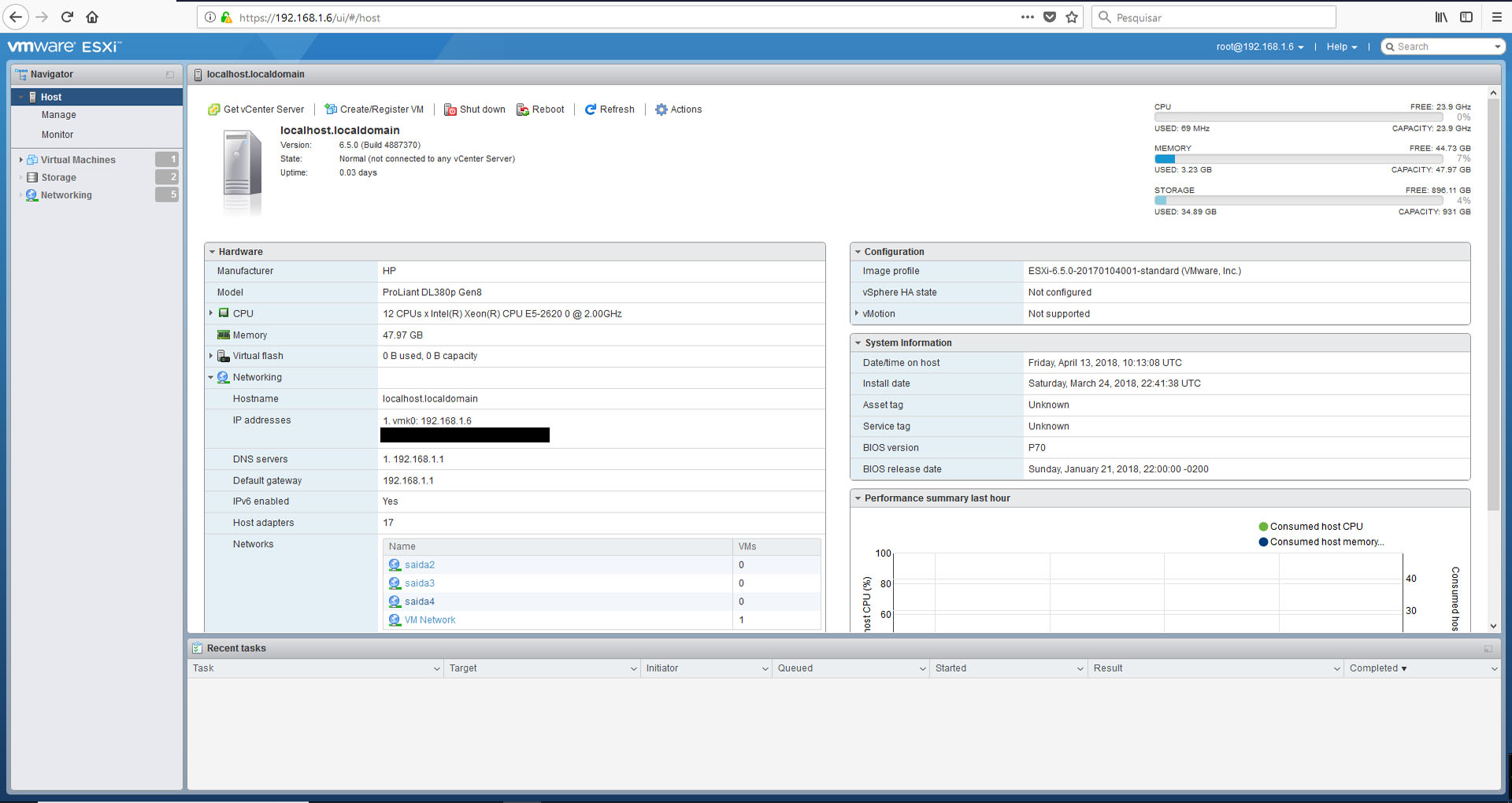The image size is (1512, 803).
Task: Select Host in the Navigator tree
Action: click(97, 97)
